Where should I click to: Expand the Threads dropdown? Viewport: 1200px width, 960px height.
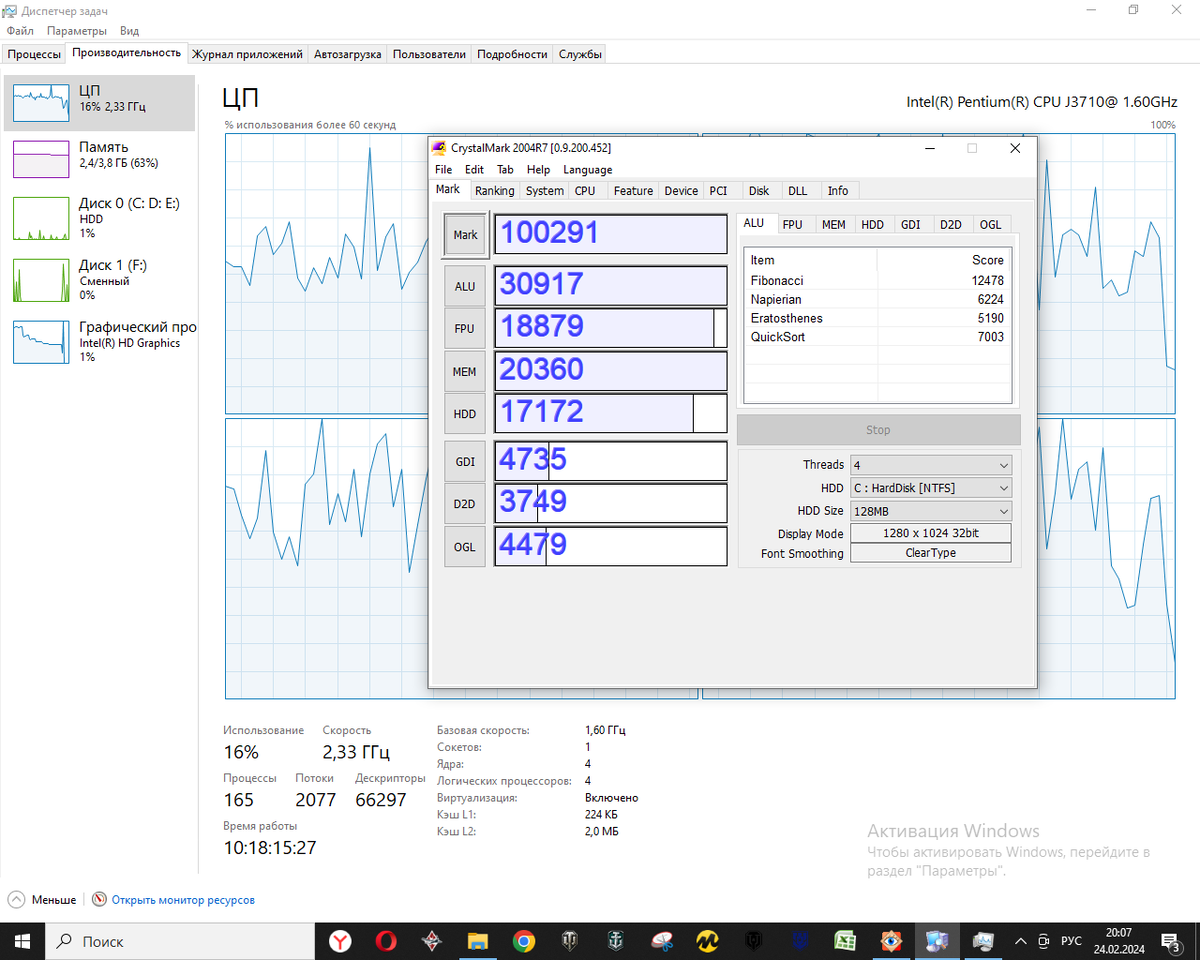pos(931,465)
